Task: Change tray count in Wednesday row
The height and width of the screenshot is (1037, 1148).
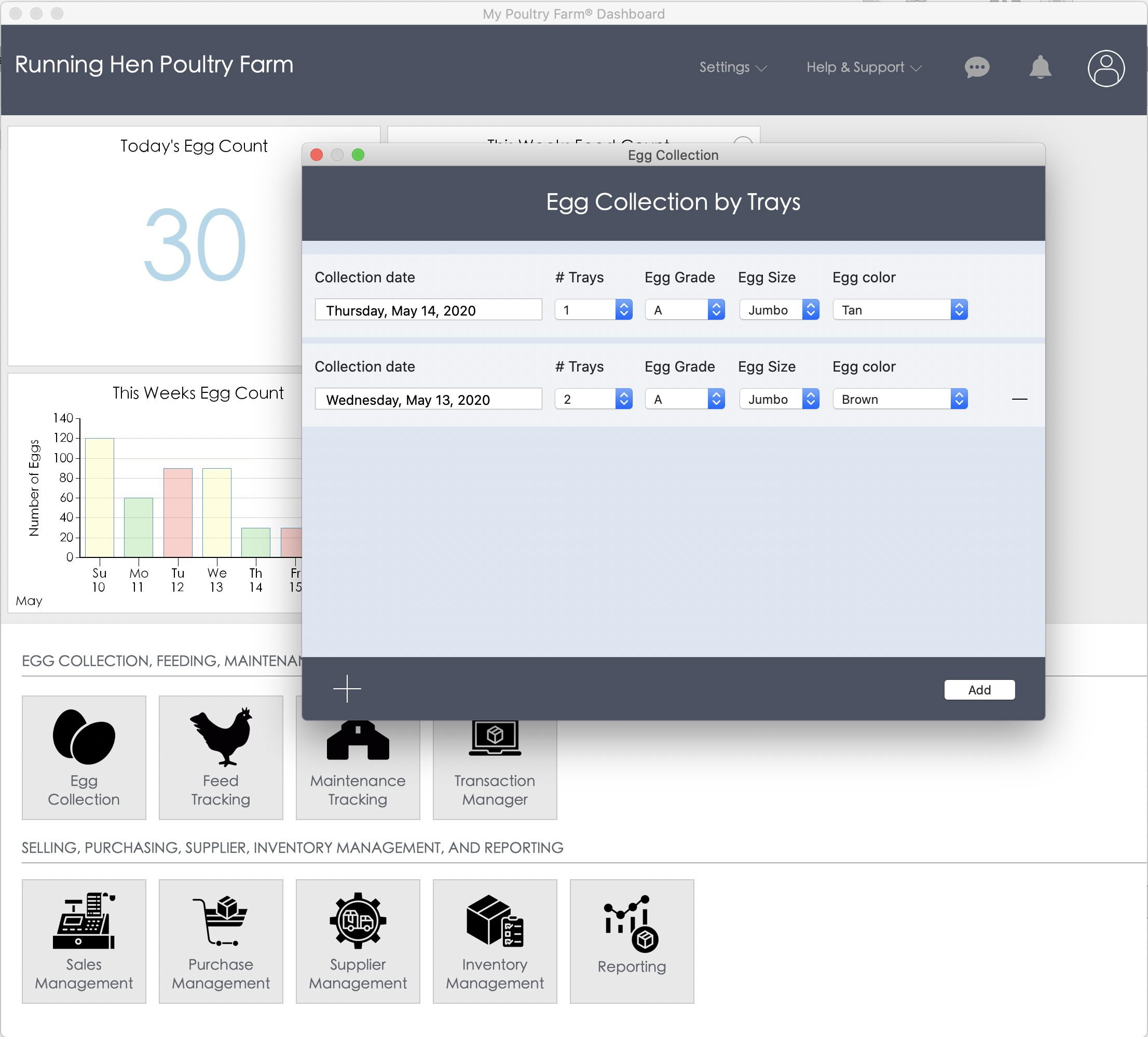Action: click(593, 399)
